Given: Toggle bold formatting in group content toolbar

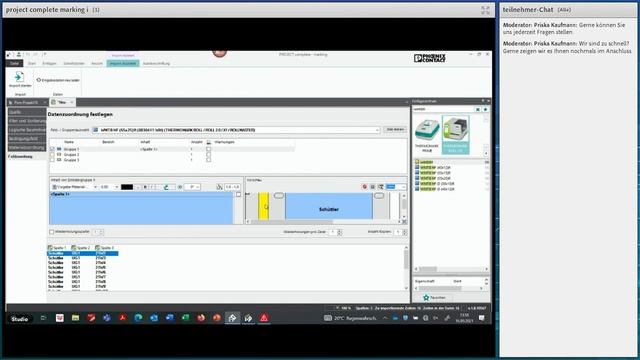Looking at the screenshot, I should [145, 187].
